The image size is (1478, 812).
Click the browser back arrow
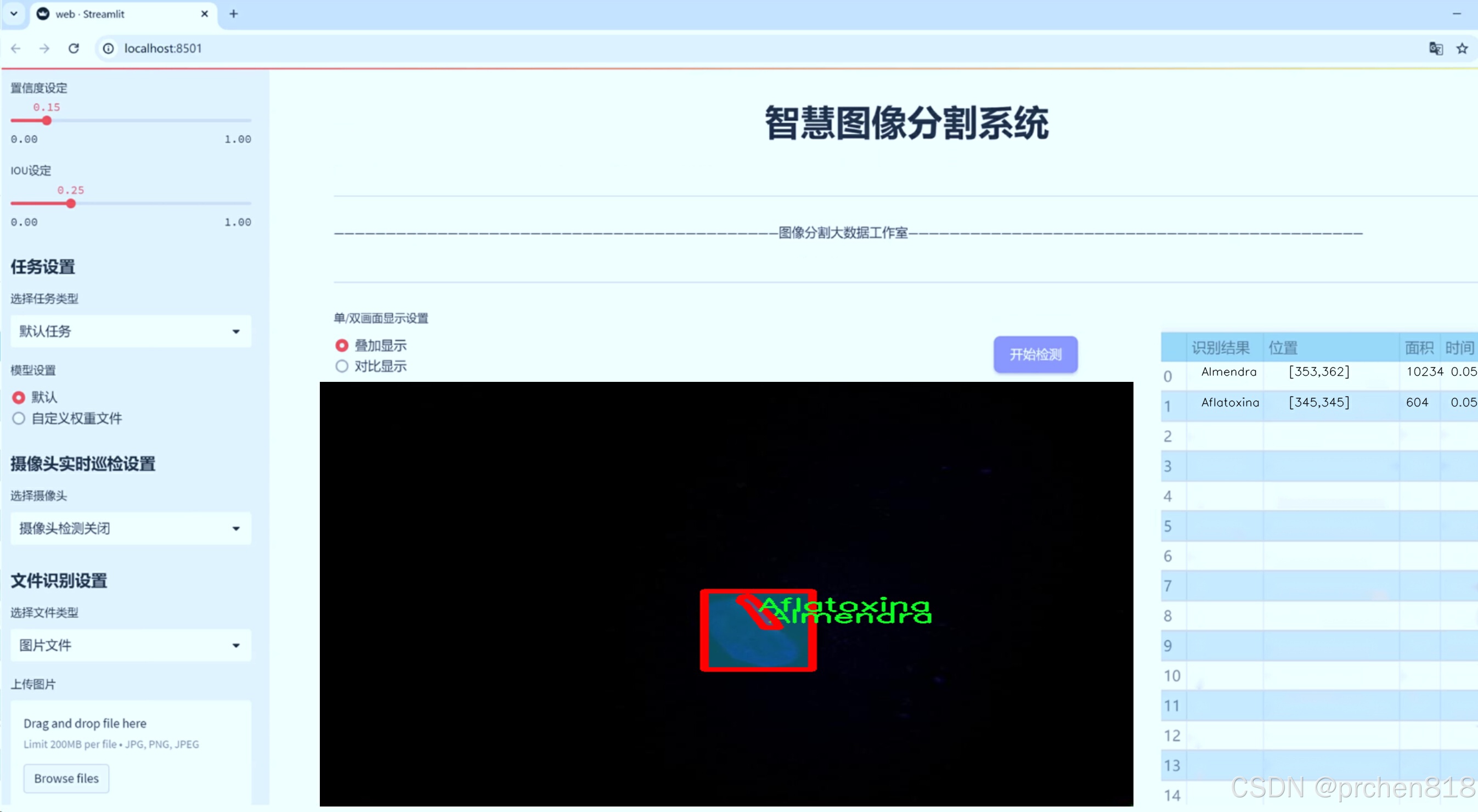[16, 48]
